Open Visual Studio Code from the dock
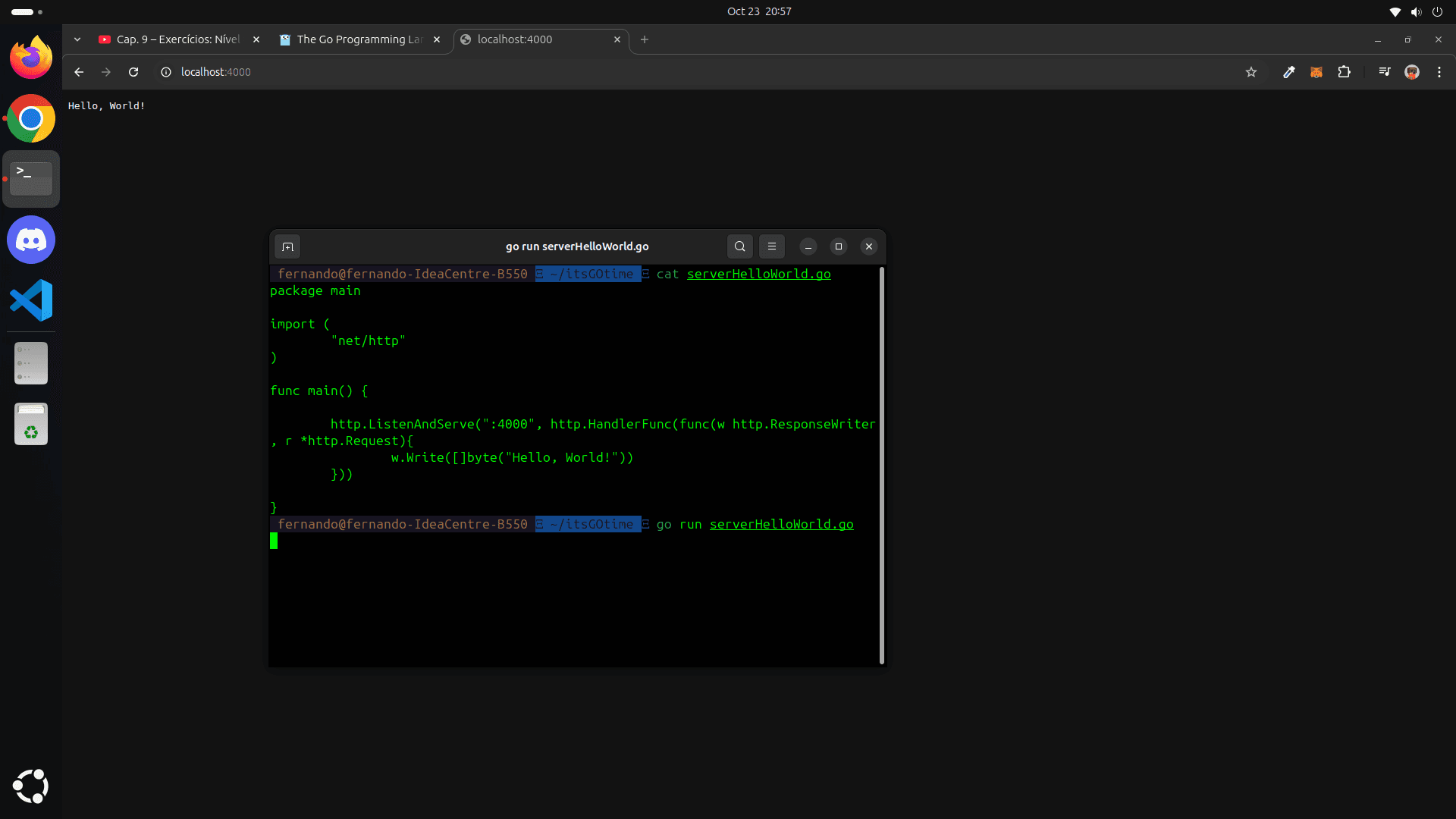1456x819 pixels. pos(30,300)
